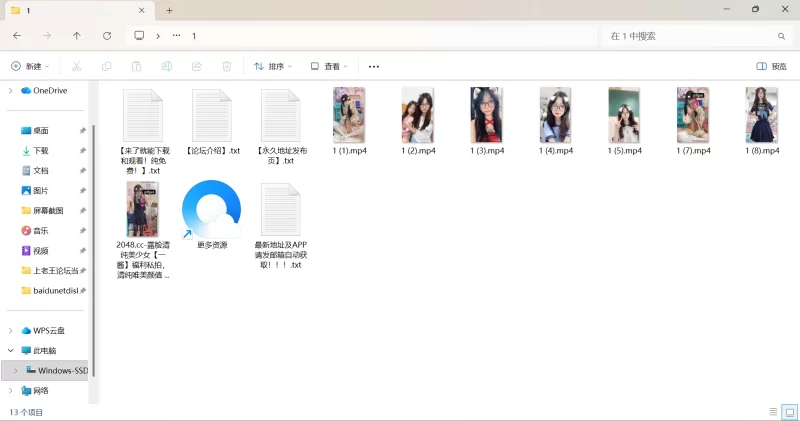Switch to large thumbnails view in status bar
Viewport: 800px width, 421px height.
[x=788, y=411]
